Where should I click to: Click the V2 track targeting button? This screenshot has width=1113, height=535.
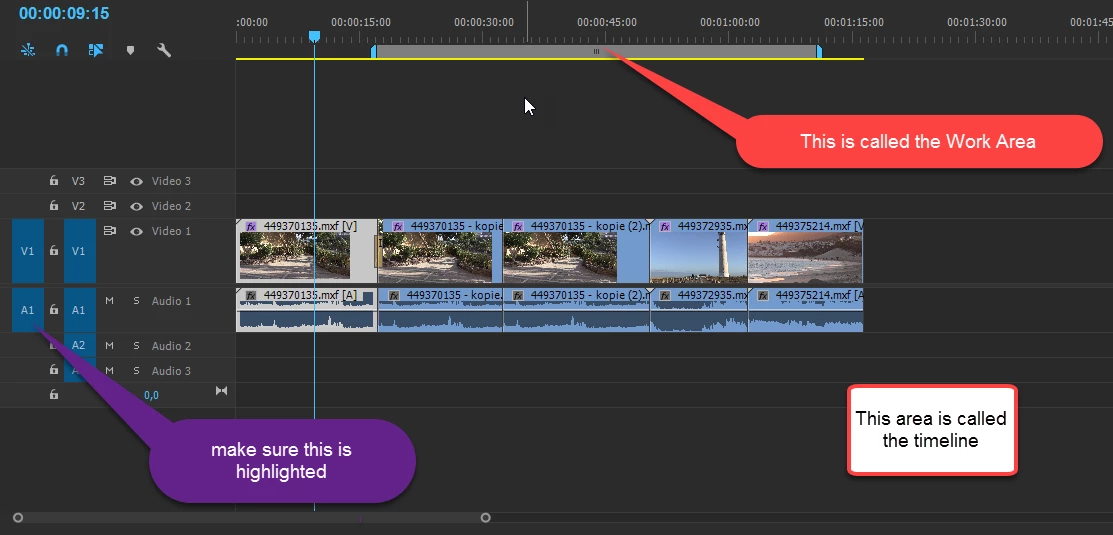tap(78, 206)
